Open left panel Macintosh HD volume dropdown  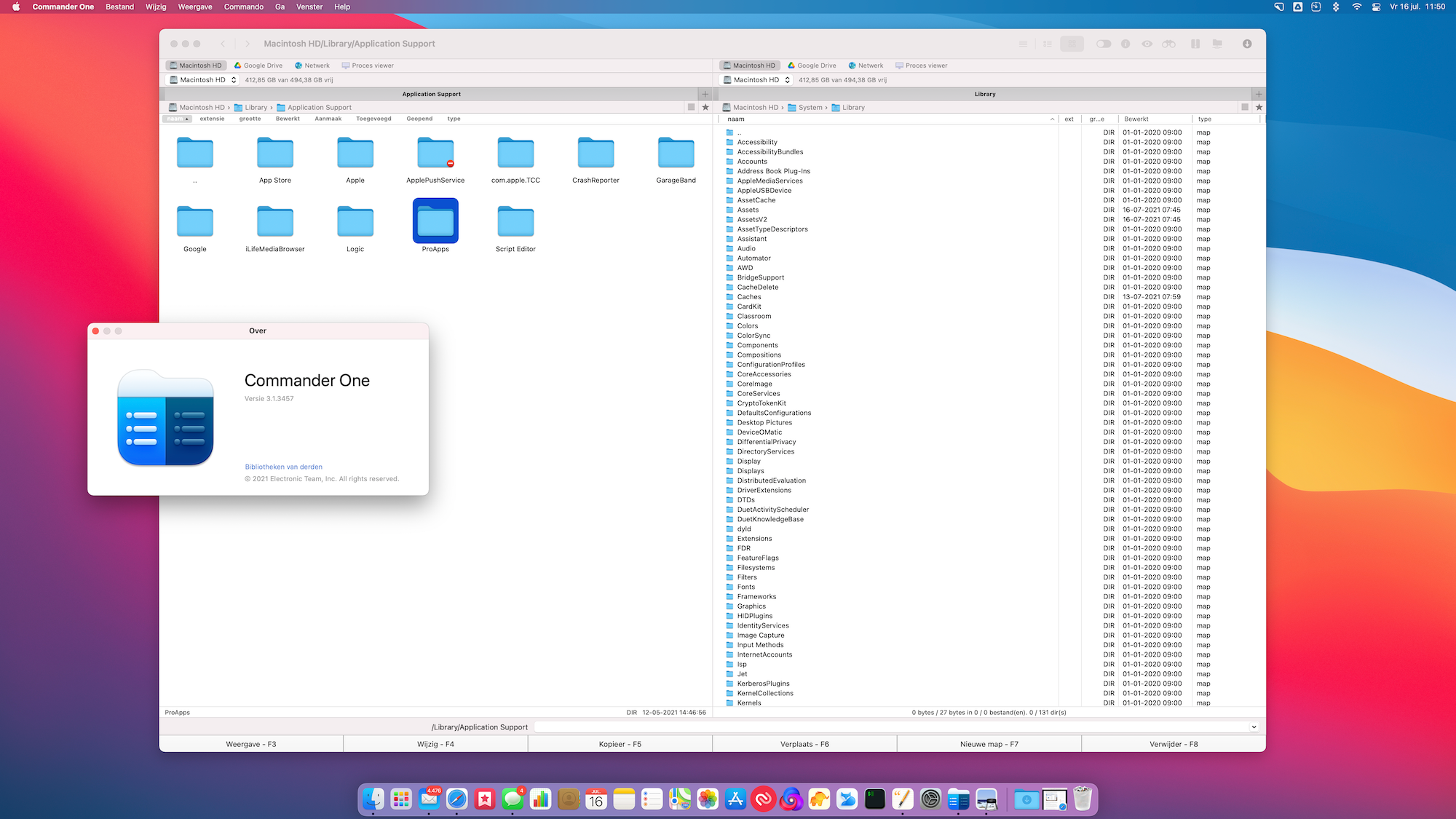point(202,80)
